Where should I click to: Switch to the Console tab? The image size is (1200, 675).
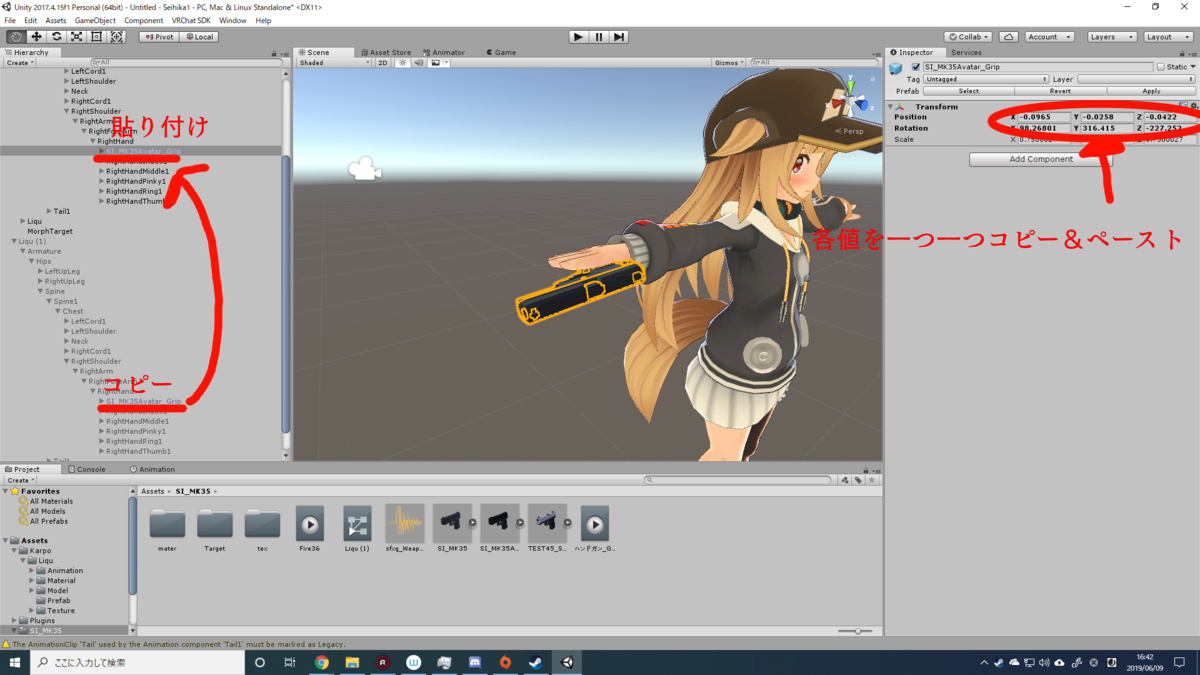click(86, 469)
